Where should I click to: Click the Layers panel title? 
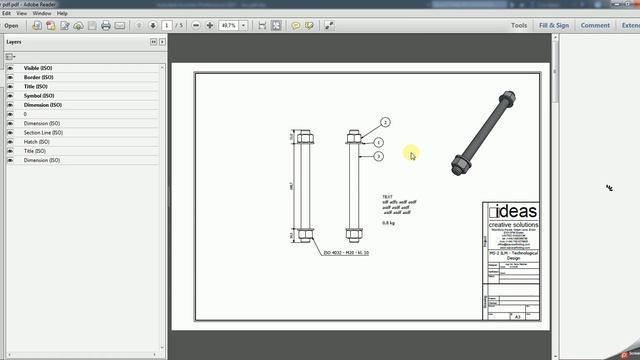tap(13, 42)
